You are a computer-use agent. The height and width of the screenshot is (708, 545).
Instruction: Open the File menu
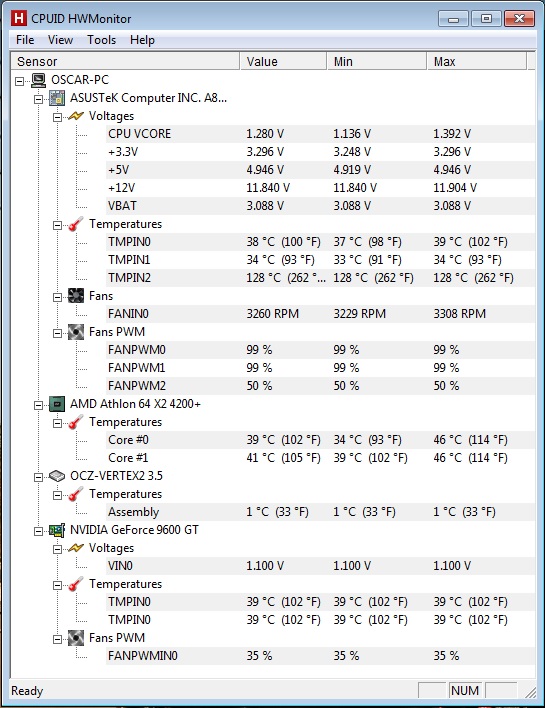click(25, 40)
